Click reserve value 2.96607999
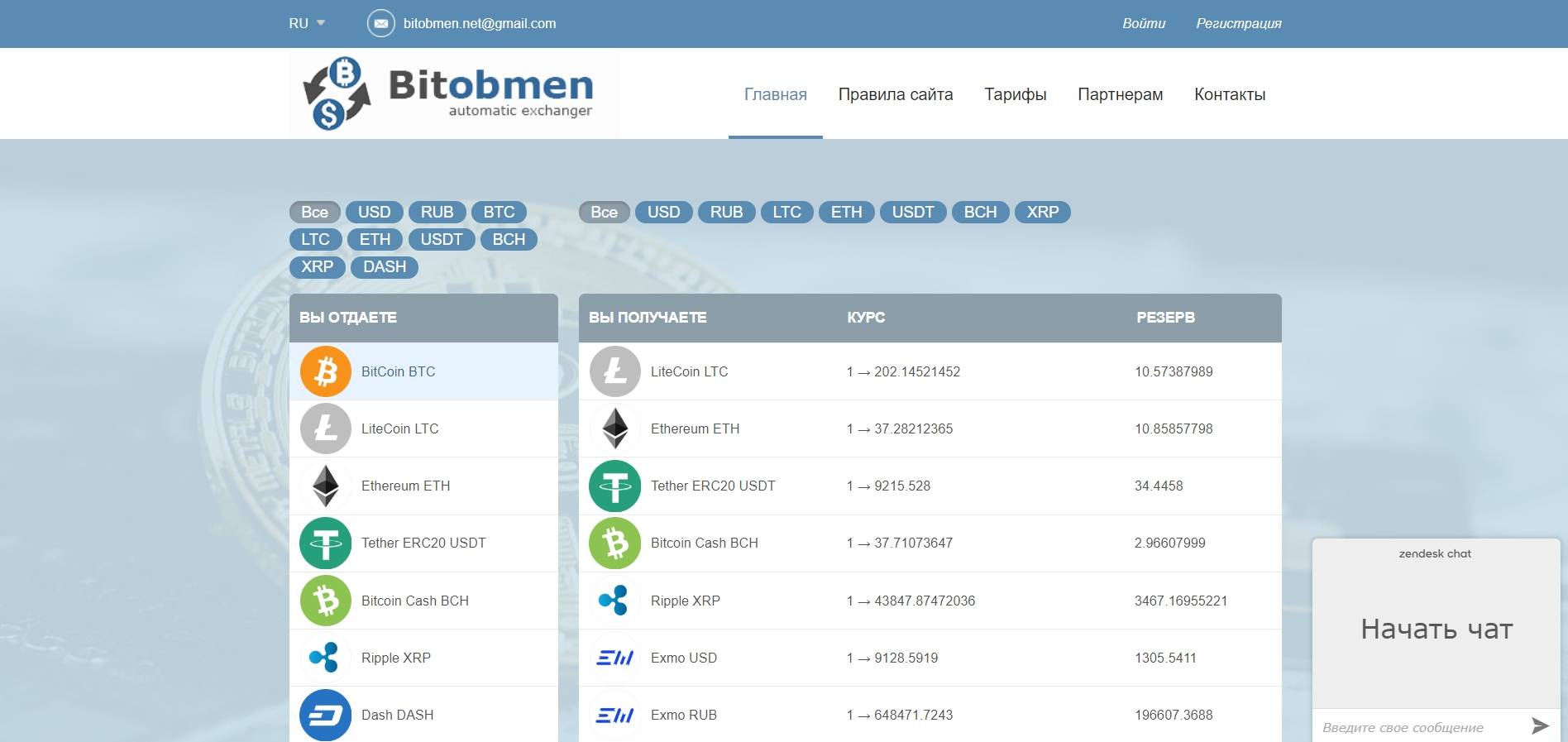Image resolution: width=1568 pixels, height=742 pixels. point(1170,543)
